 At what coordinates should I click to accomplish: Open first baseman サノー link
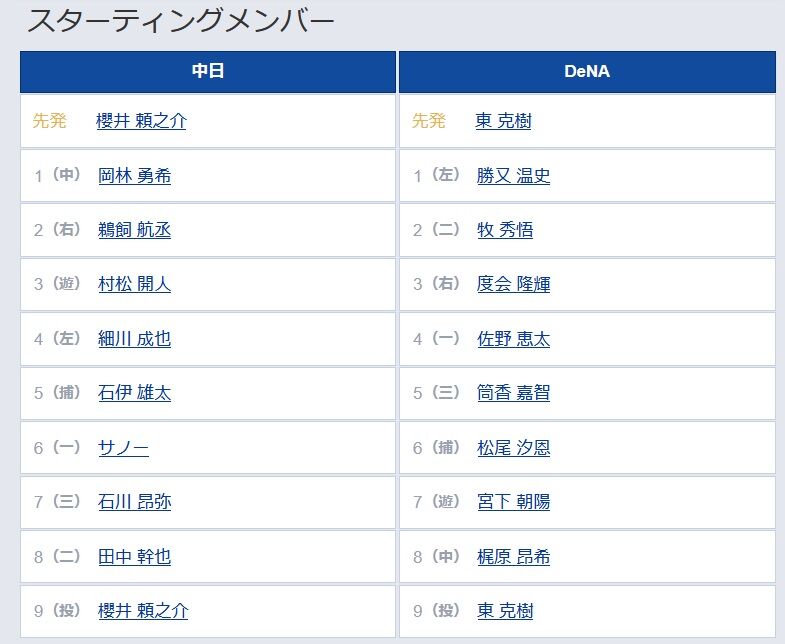point(123,447)
